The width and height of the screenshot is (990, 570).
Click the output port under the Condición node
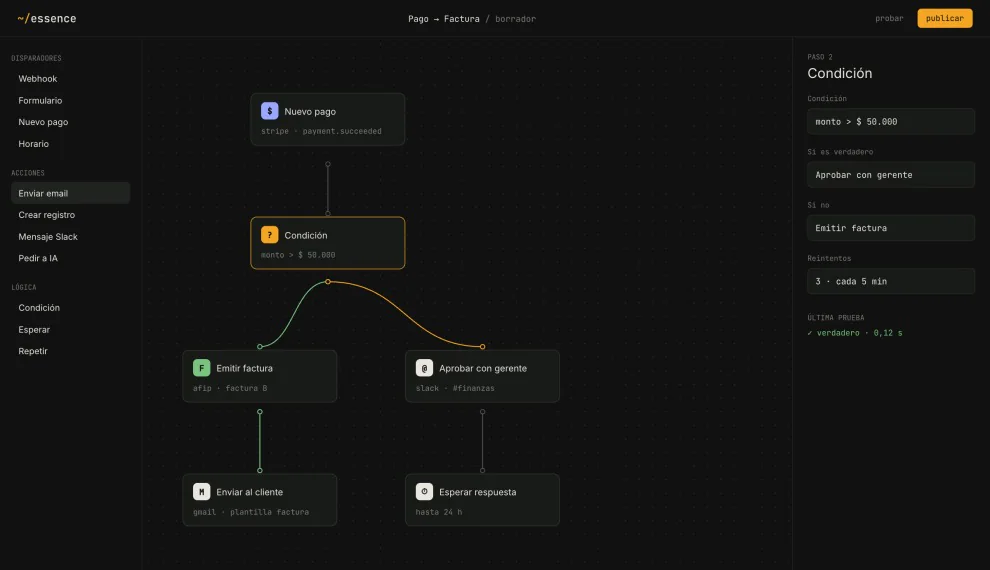click(328, 282)
